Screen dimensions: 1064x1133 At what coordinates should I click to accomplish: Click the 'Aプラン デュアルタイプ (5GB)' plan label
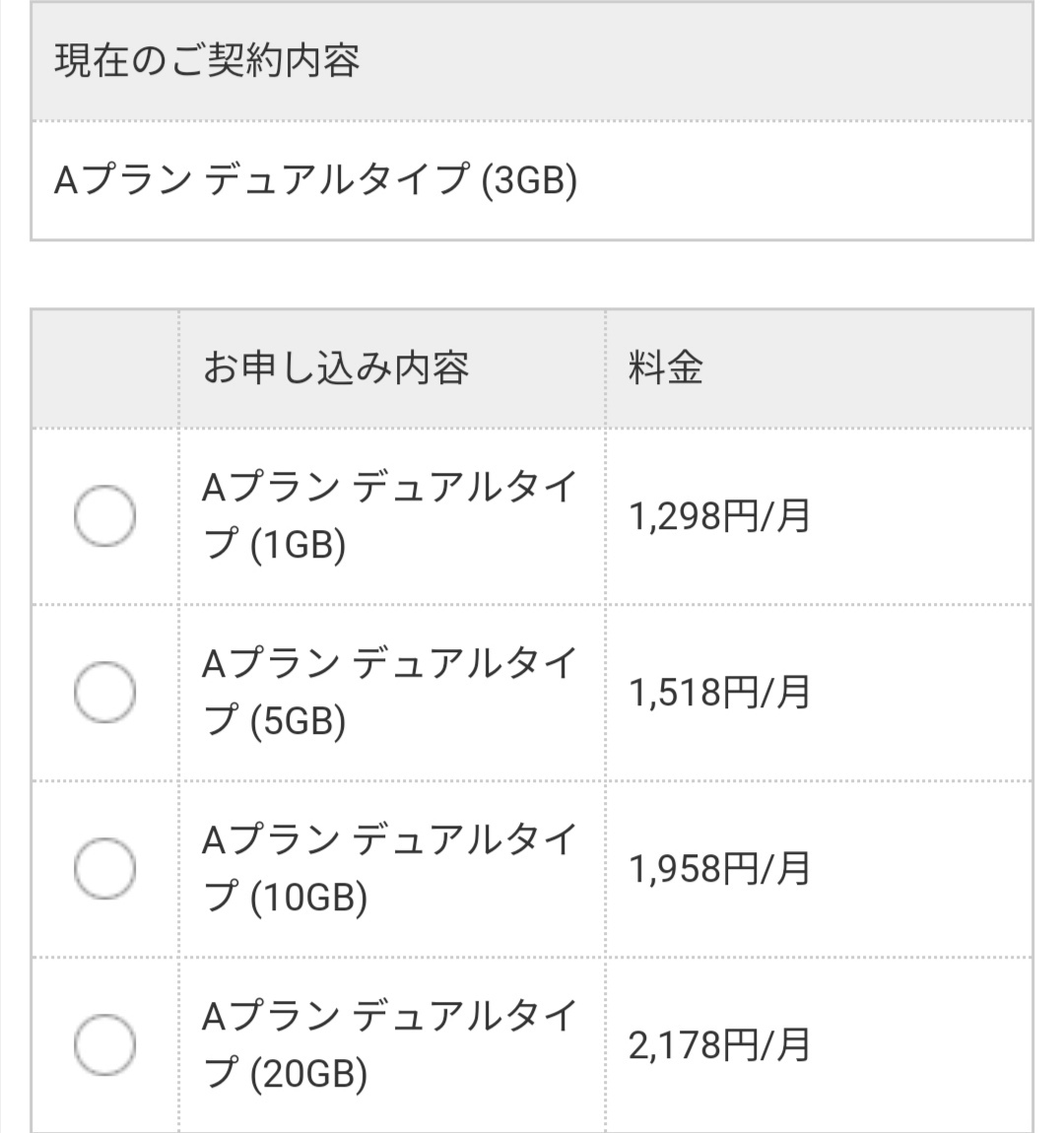[x=389, y=692]
